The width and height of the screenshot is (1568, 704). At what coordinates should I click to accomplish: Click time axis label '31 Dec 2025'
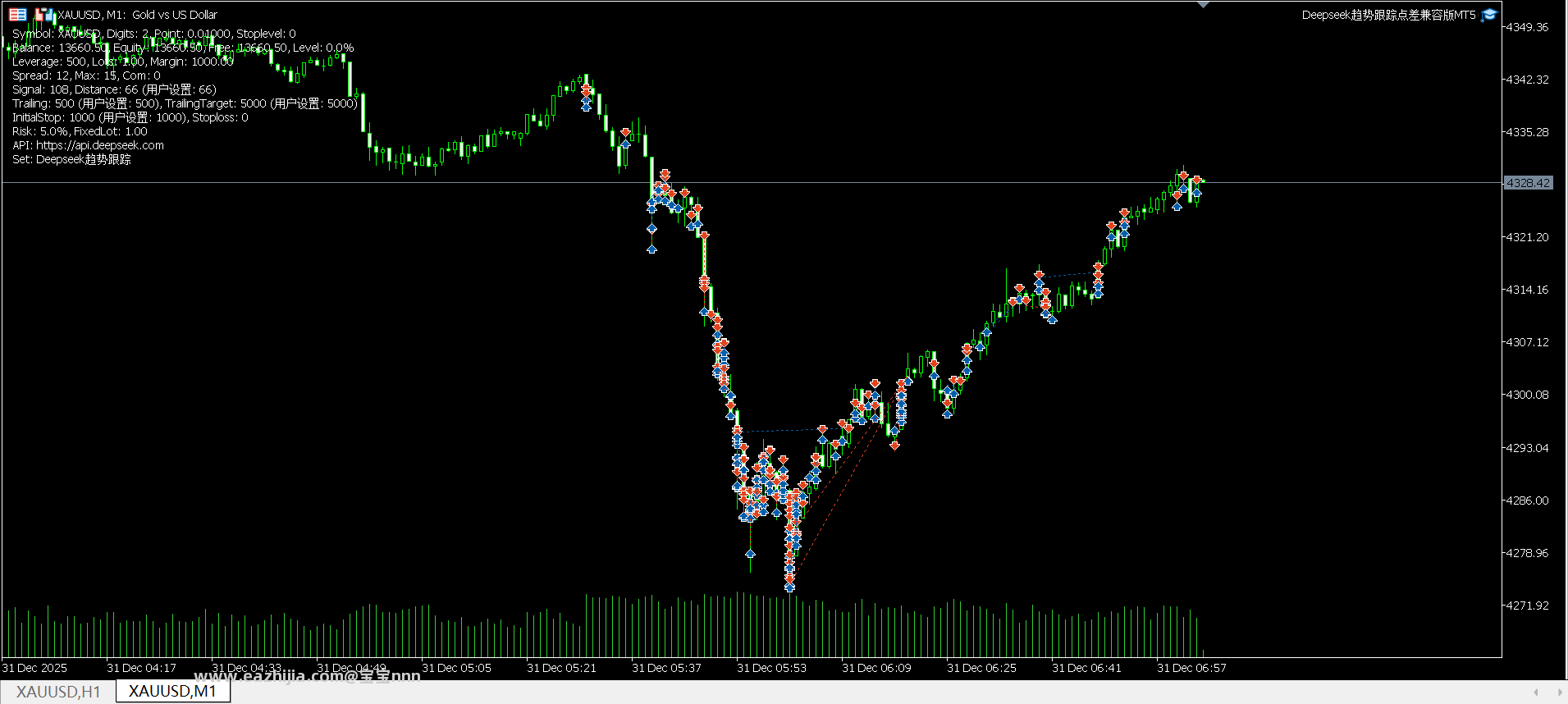34,668
